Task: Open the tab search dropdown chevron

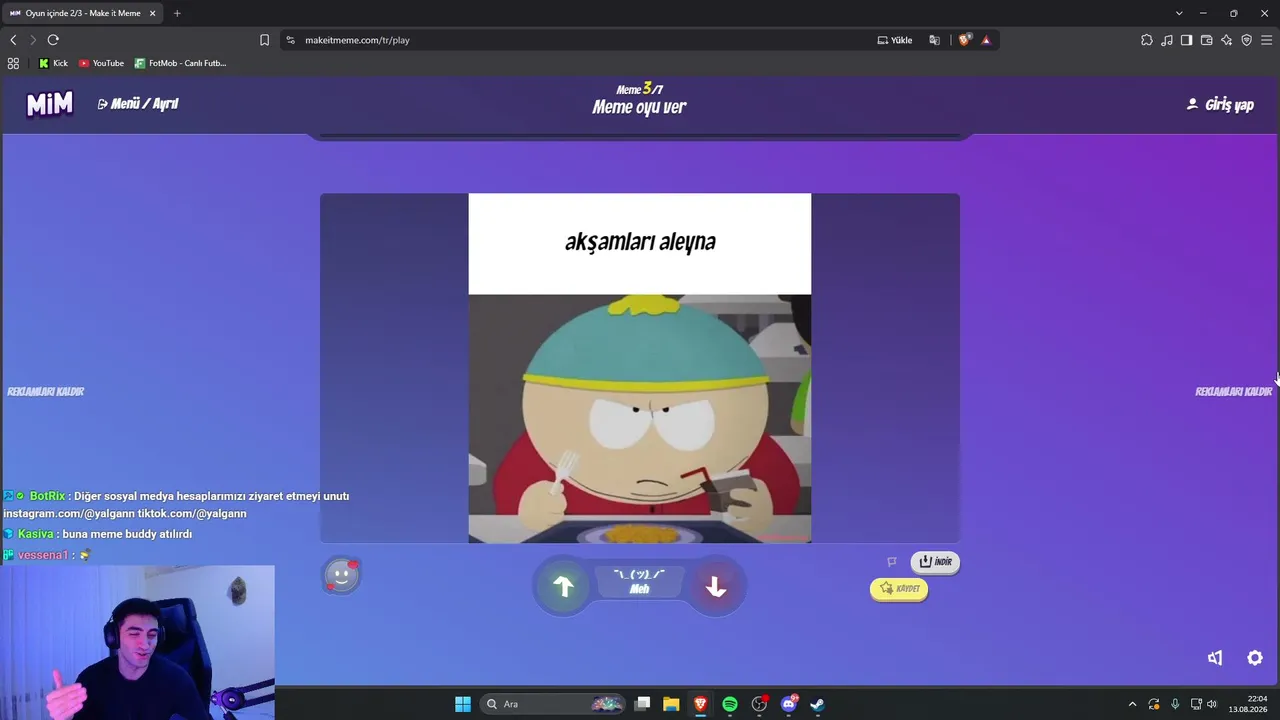Action: [1179, 13]
